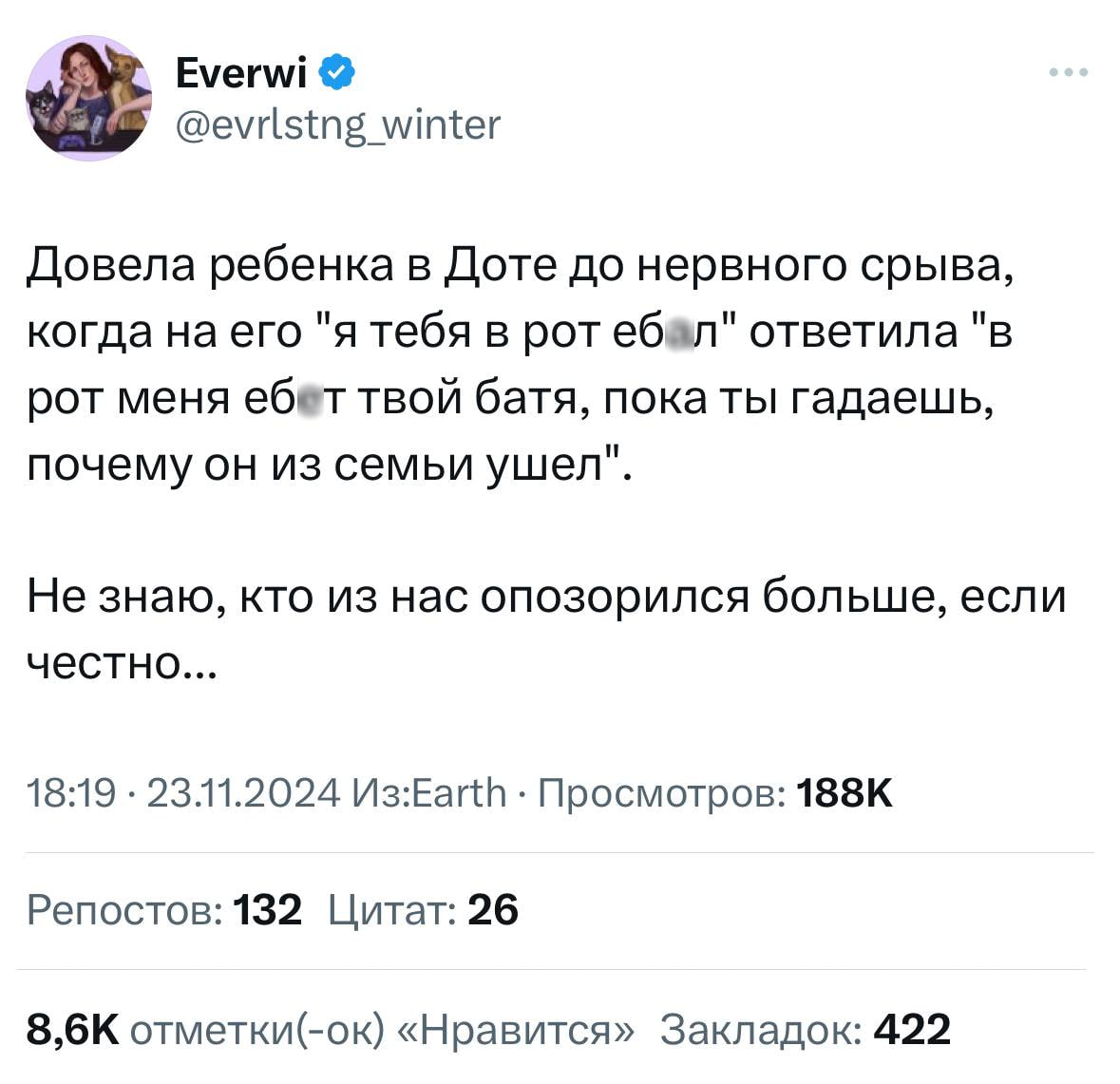Click the blue verified badge
This screenshot has height=1084, width=1120.
tap(337, 72)
